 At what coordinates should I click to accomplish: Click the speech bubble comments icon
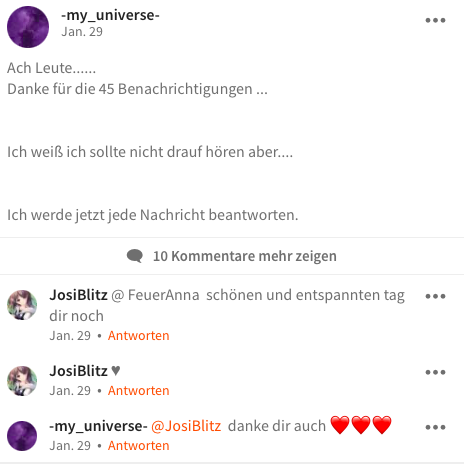[x=135, y=256]
